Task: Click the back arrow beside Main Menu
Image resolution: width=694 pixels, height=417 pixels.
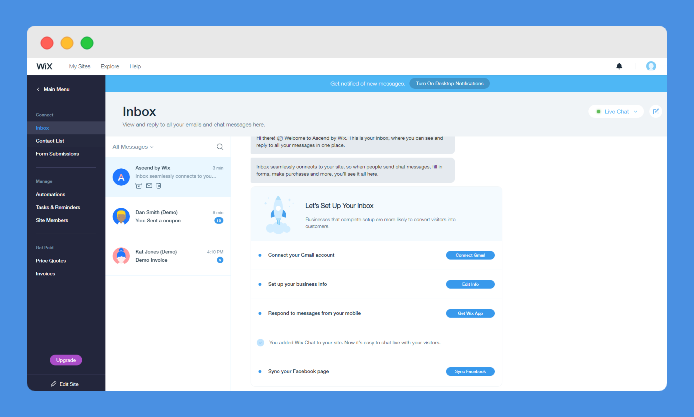Action: pyautogui.click(x=38, y=89)
